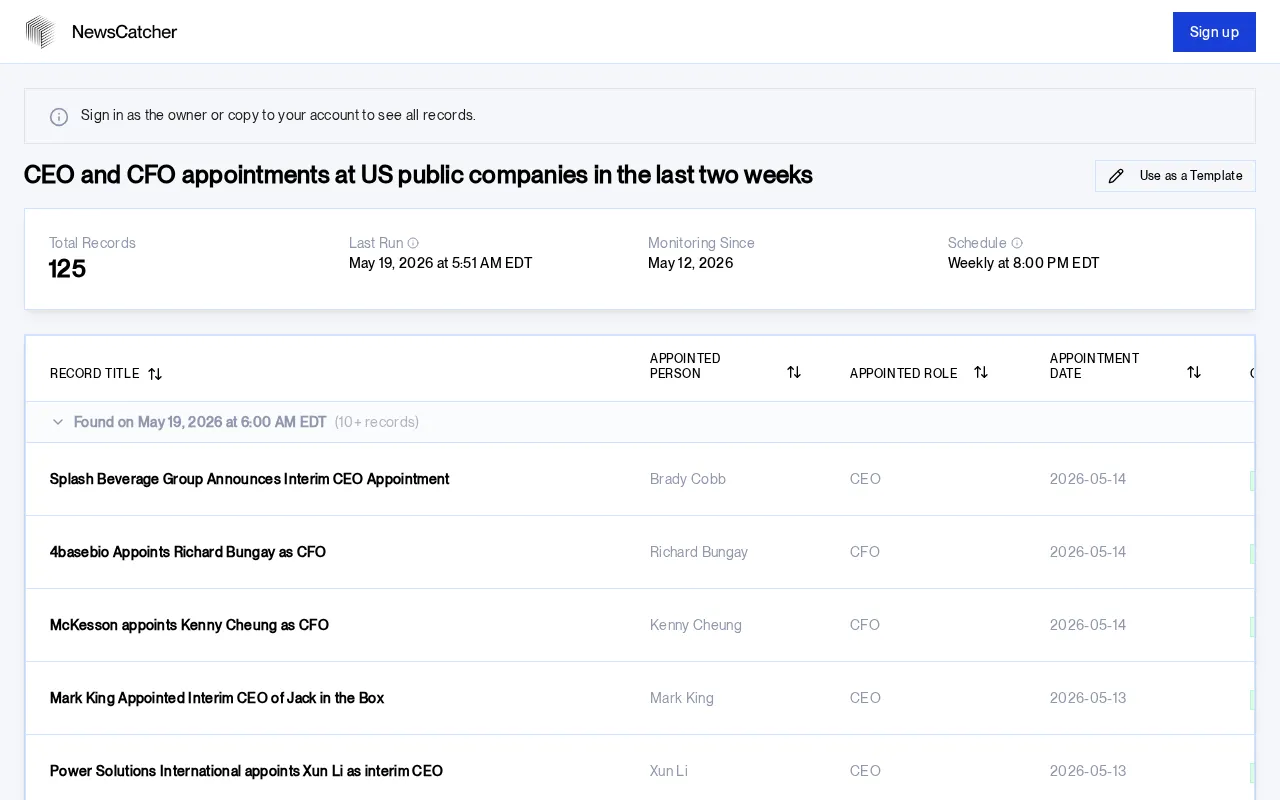Sort by Appointed Role arrows icon
The width and height of the screenshot is (1280, 800).
981,372
